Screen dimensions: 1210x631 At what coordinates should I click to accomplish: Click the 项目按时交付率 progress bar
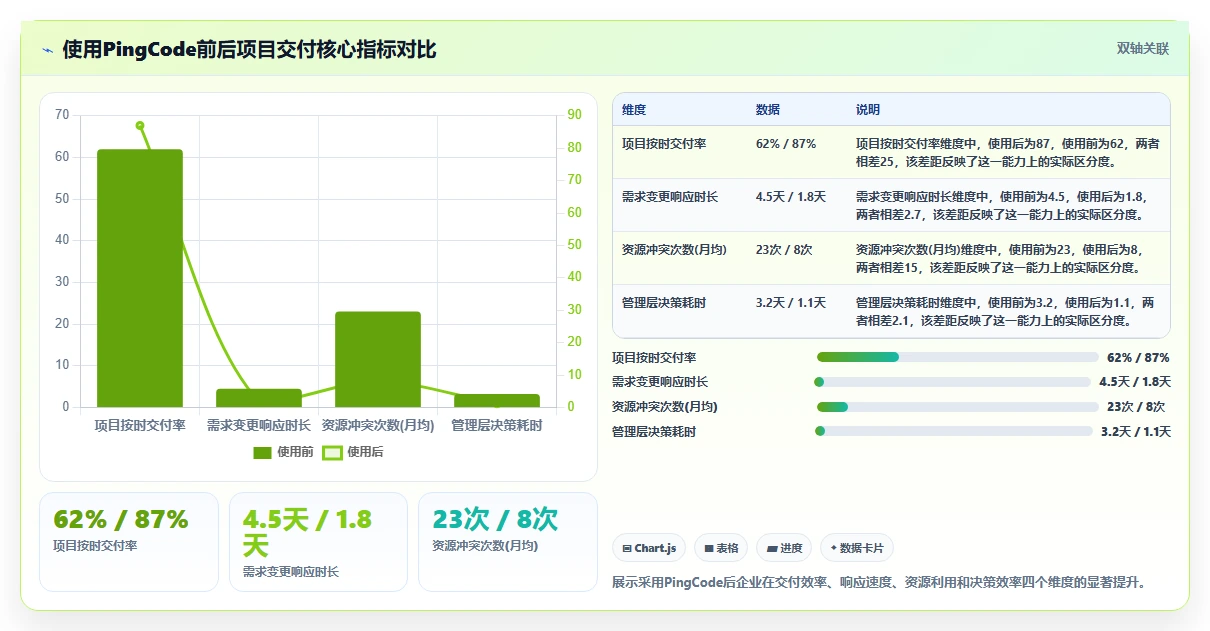[x=958, y=357]
